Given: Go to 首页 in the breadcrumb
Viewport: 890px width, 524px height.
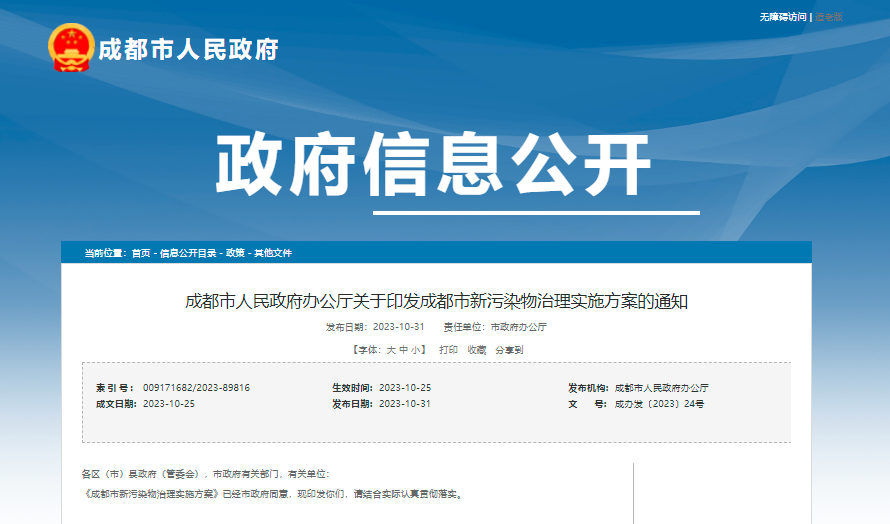Looking at the screenshot, I should coord(141,253).
